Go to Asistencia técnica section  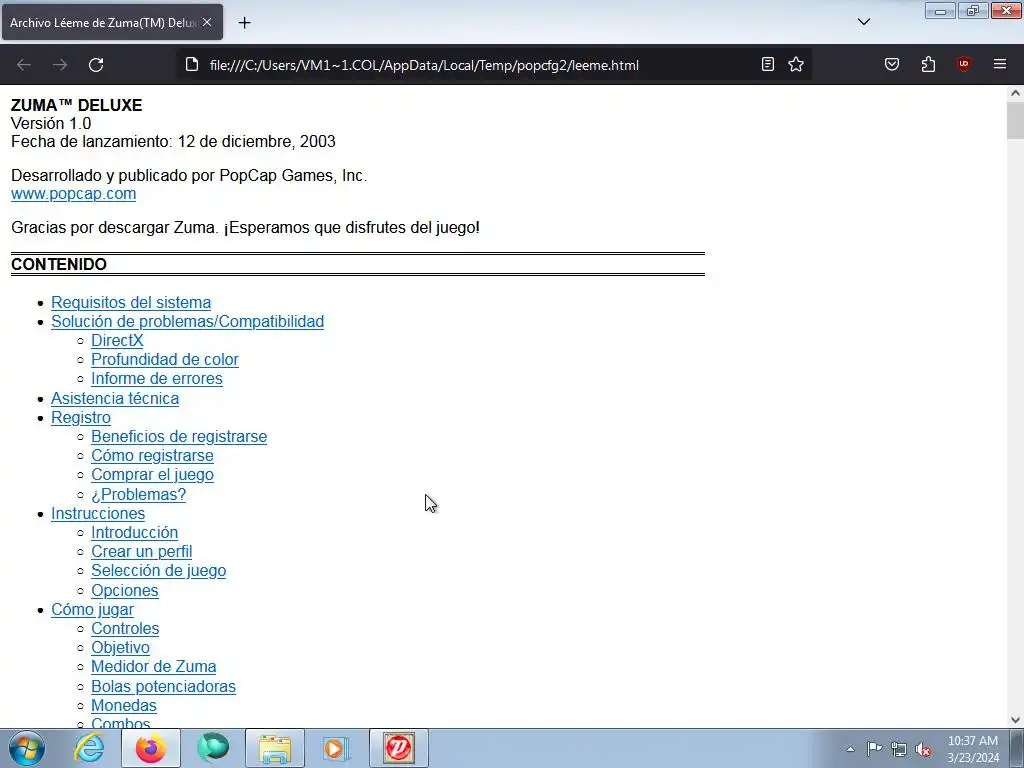(115, 398)
